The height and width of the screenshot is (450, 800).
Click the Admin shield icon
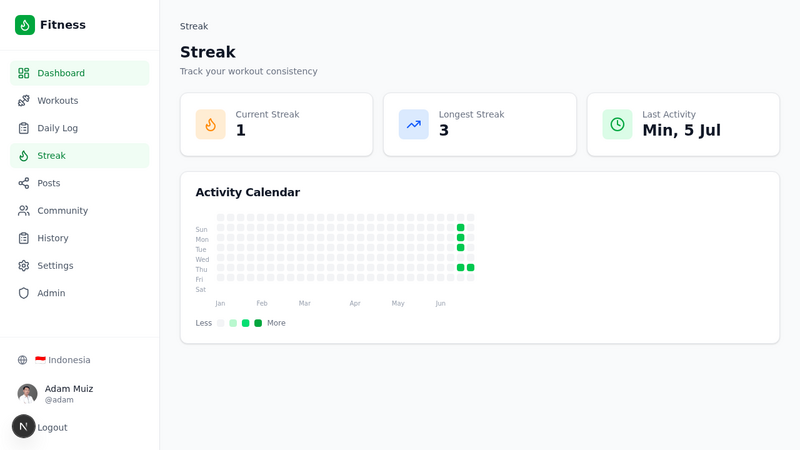click(23, 293)
